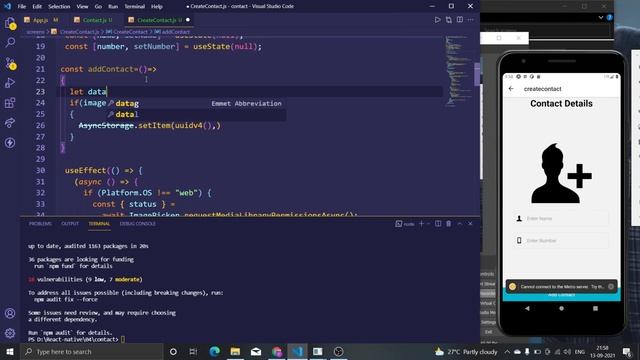640x360 pixels.
Task: Click the ENG language indicator
Action: point(580,351)
